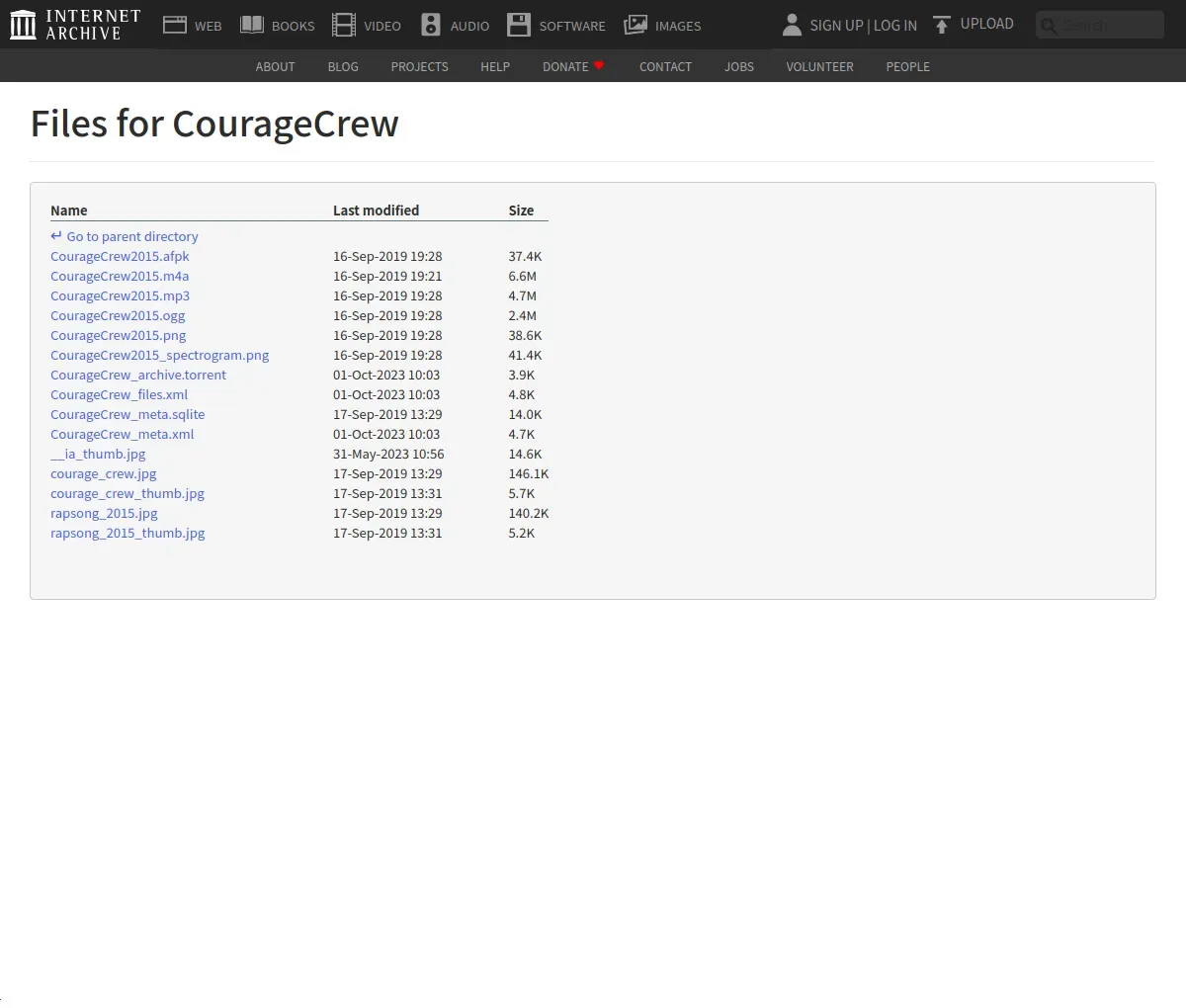Open rapsong_2015_thumb.jpg image
The image size is (1186, 1008).
pyautogui.click(x=127, y=534)
